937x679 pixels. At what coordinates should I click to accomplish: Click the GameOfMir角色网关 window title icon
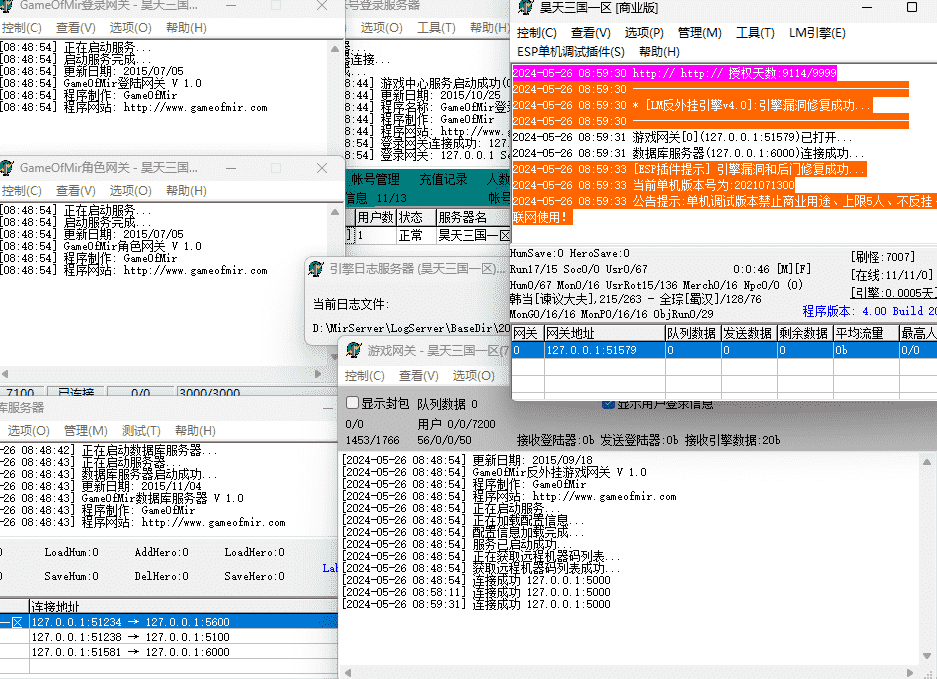click(7, 167)
